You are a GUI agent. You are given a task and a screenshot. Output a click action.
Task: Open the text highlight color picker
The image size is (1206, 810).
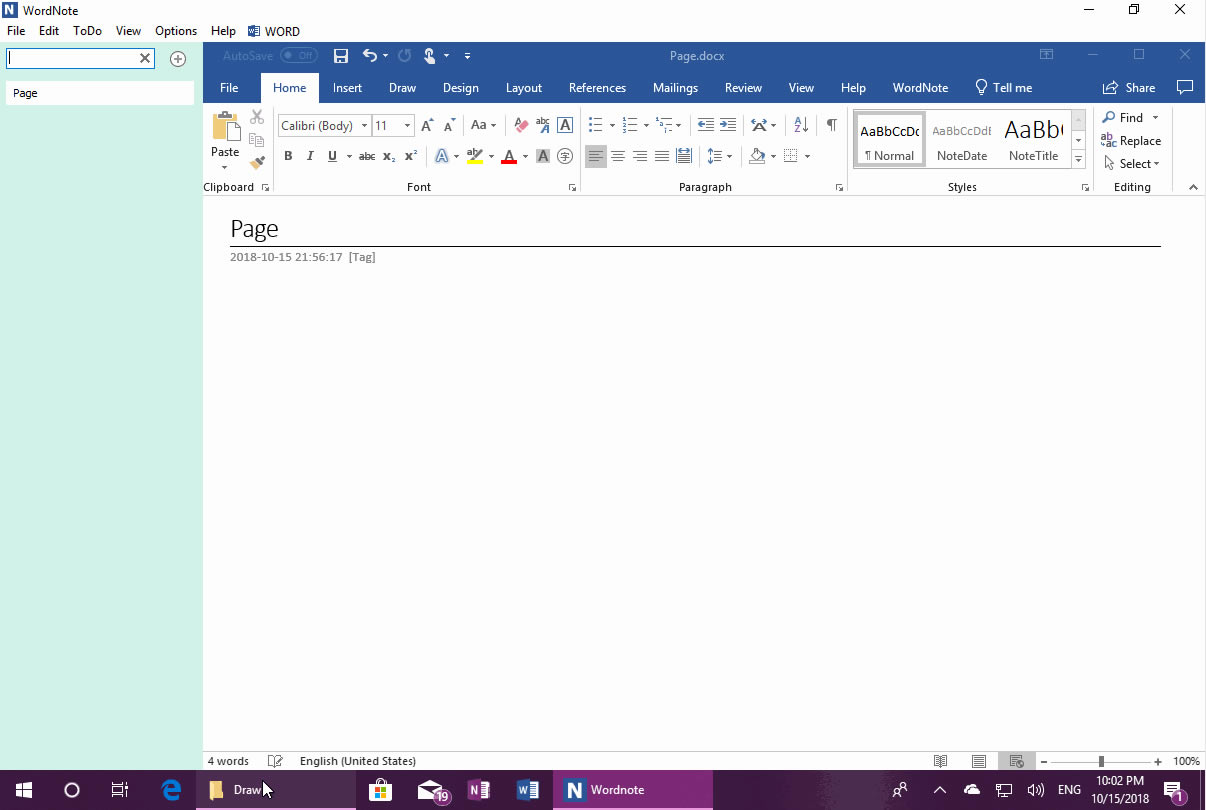pyautogui.click(x=490, y=156)
